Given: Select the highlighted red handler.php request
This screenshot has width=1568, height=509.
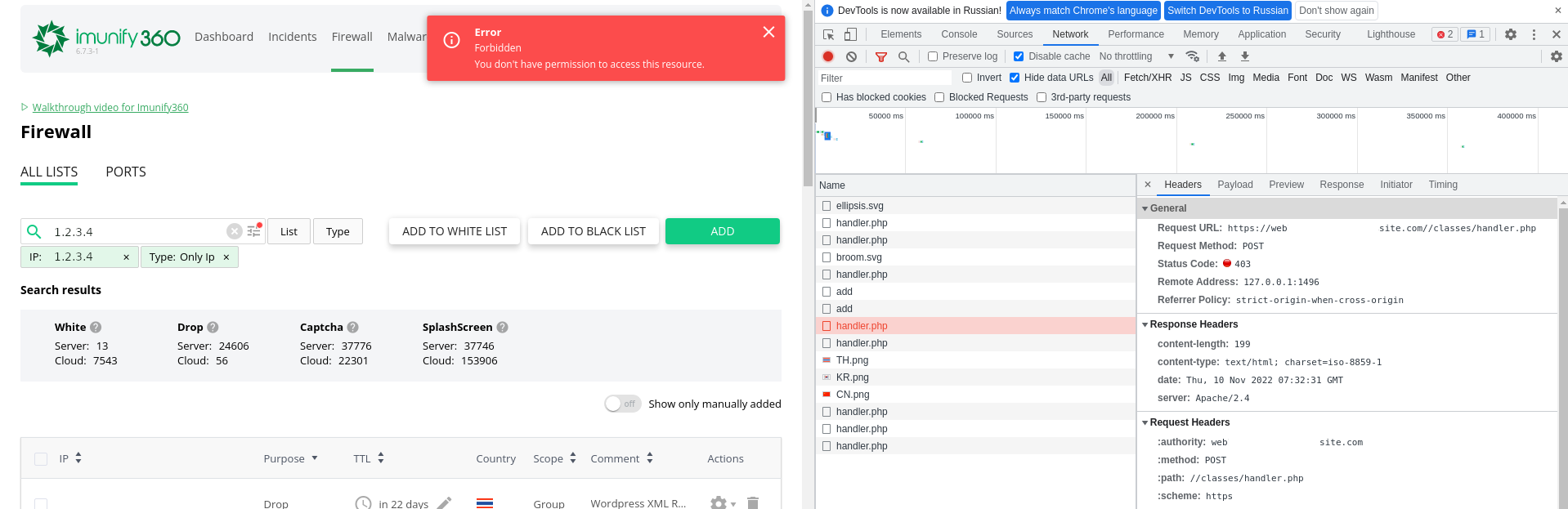Looking at the screenshot, I should pyautogui.click(x=976, y=326).
